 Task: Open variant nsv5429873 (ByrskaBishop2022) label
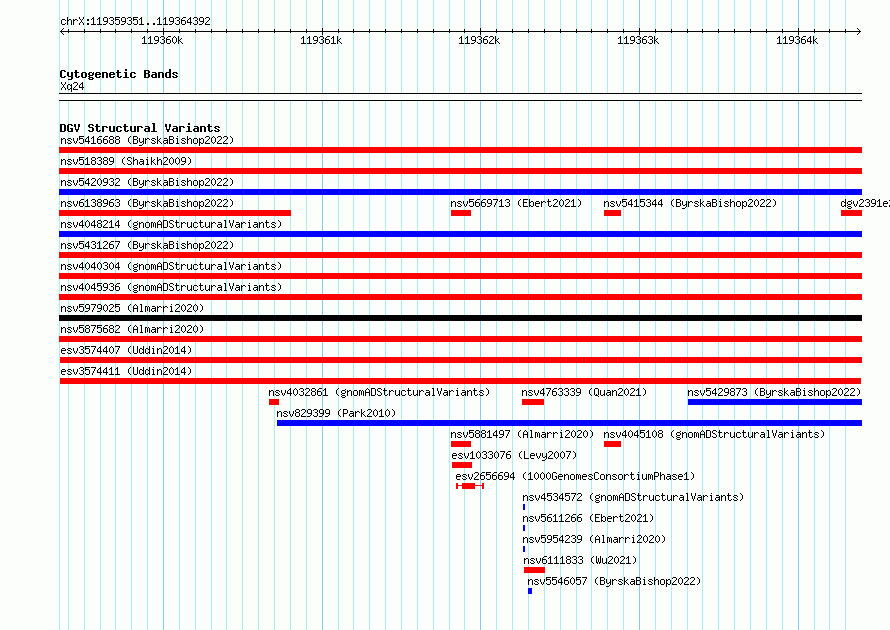pyautogui.click(x=774, y=392)
